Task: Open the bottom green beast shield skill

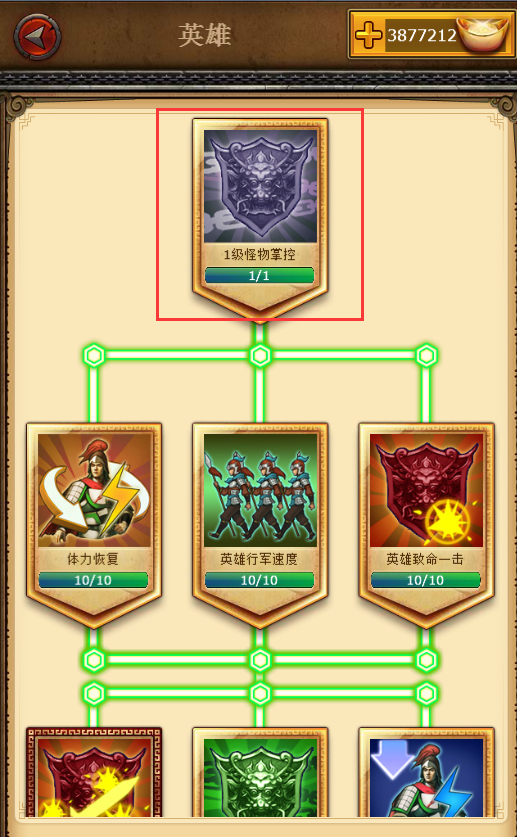Action: tap(260, 777)
